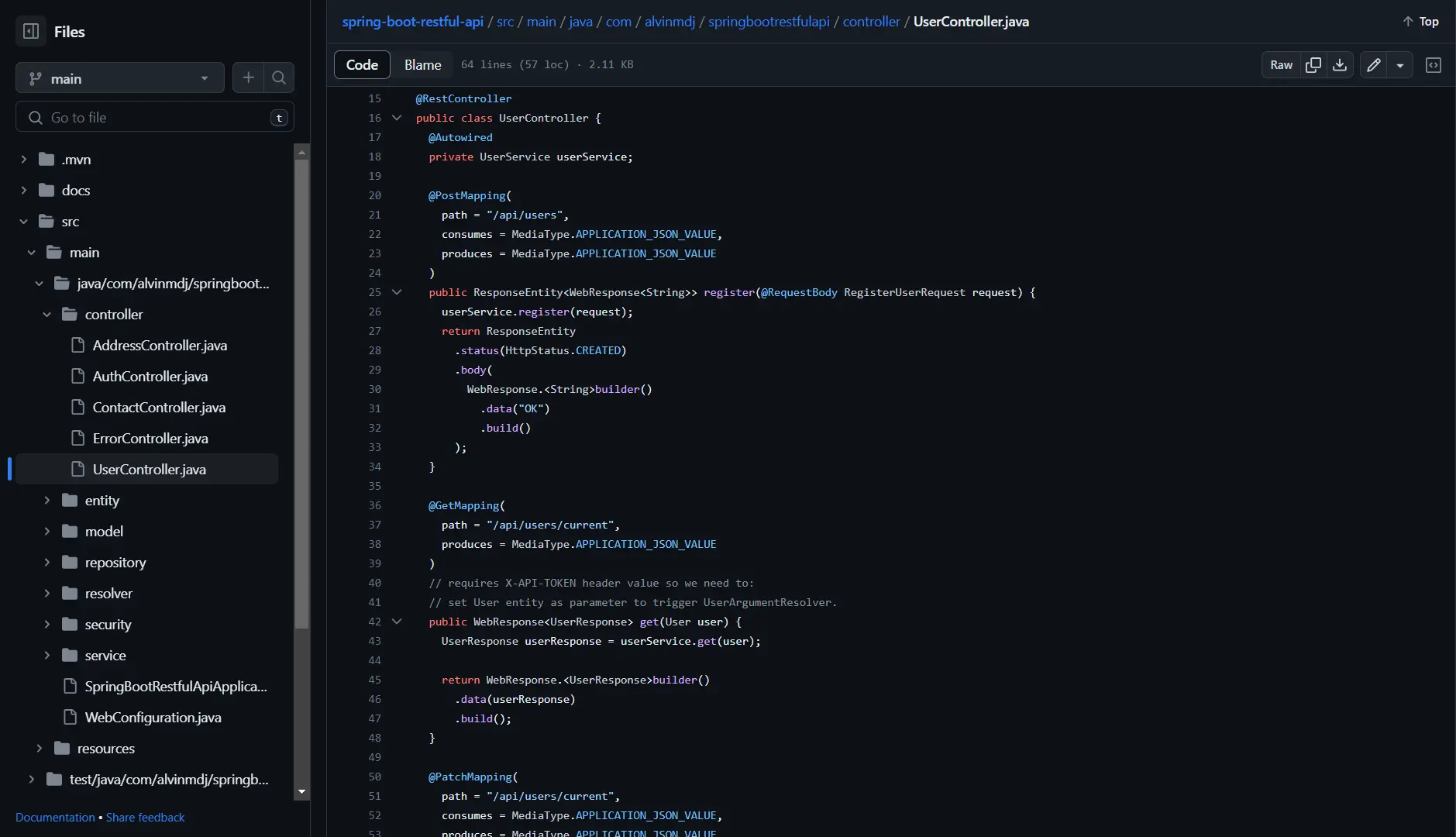Screen dimensions: 1456x837
Task: Select line number 36
Action: [x=375, y=505]
